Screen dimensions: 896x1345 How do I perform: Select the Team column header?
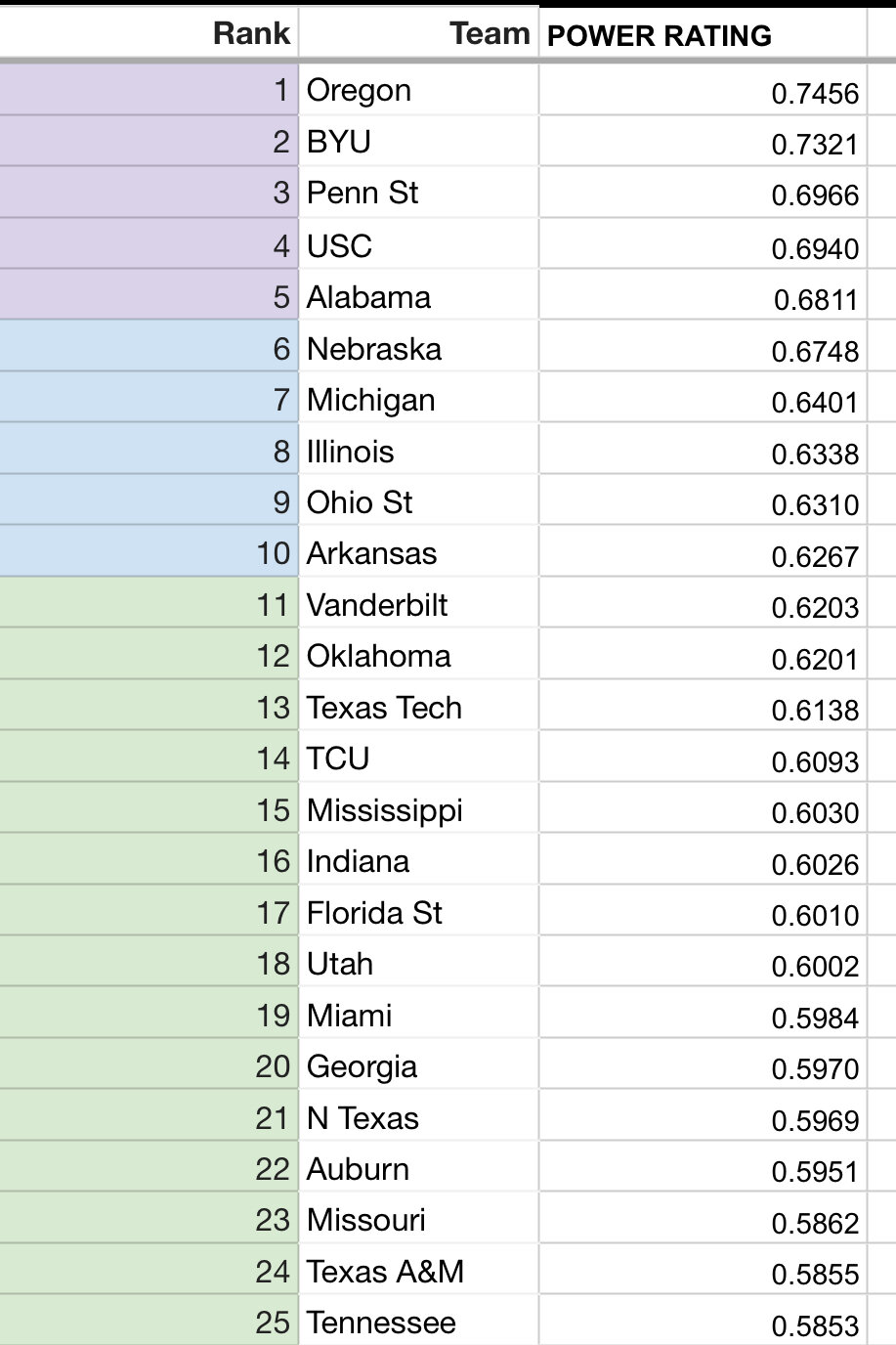(418, 33)
